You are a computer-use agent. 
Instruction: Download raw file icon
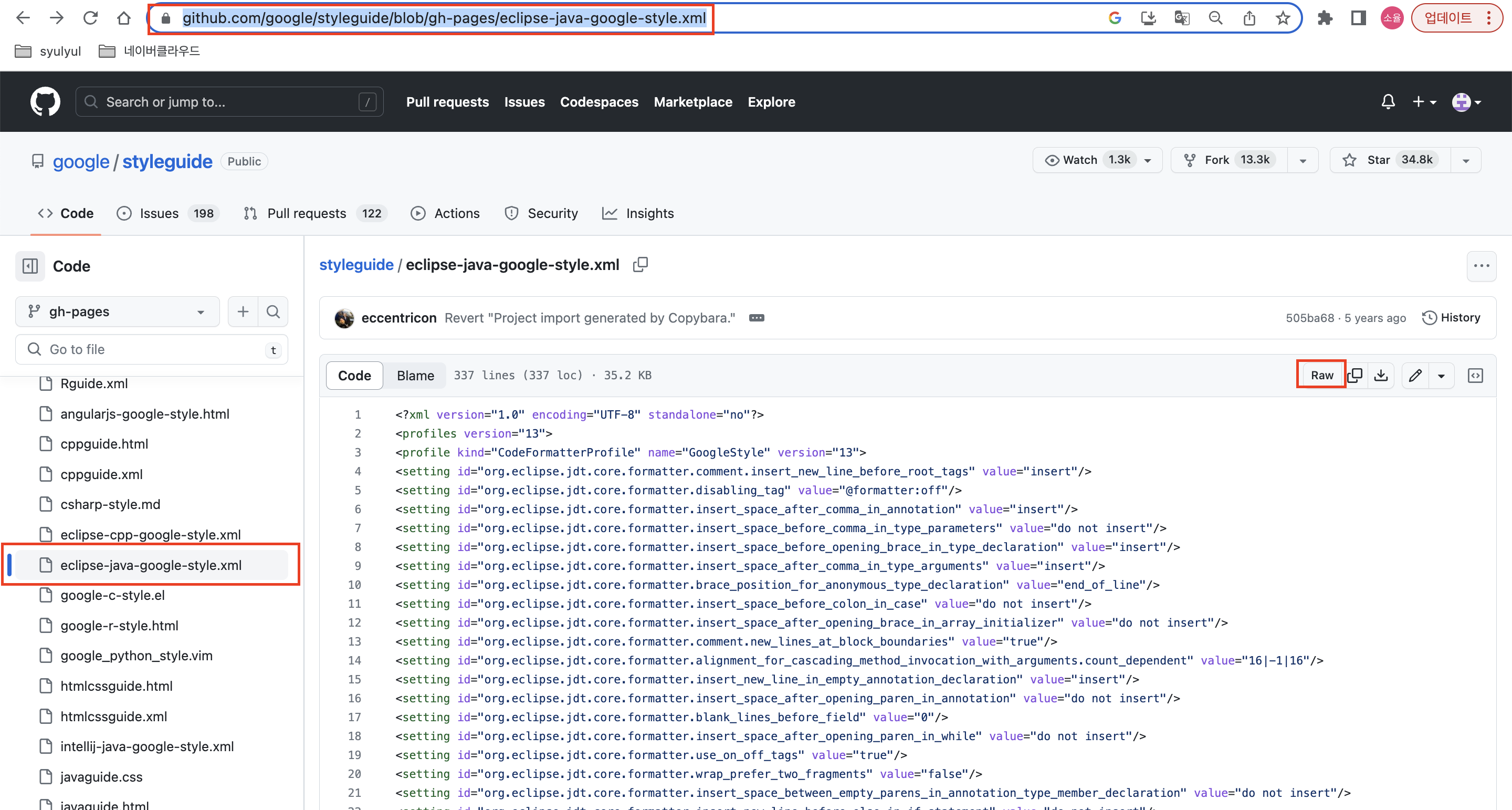pyautogui.click(x=1381, y=376)
